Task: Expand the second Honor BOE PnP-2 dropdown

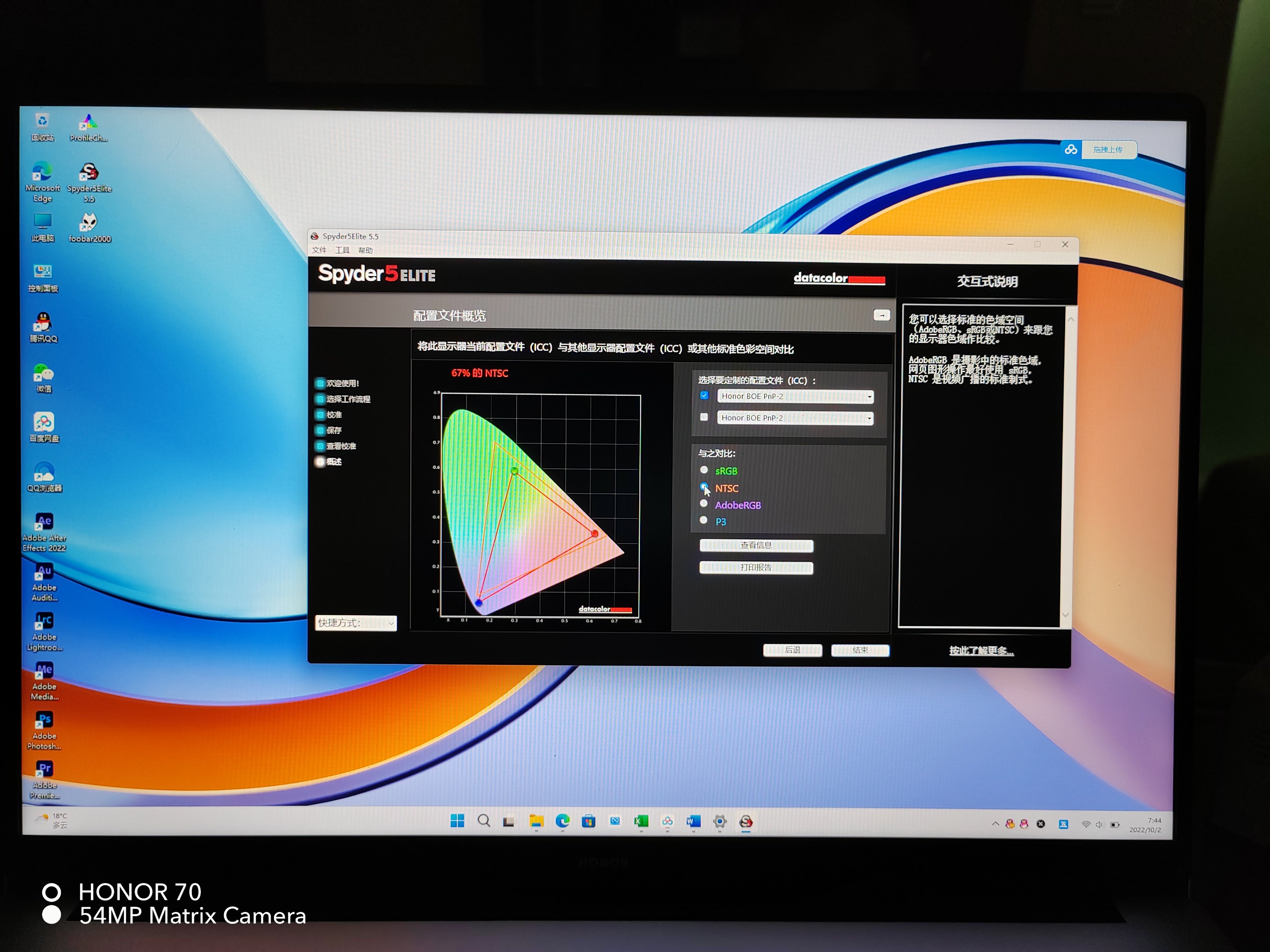Action: coord(869,418)
